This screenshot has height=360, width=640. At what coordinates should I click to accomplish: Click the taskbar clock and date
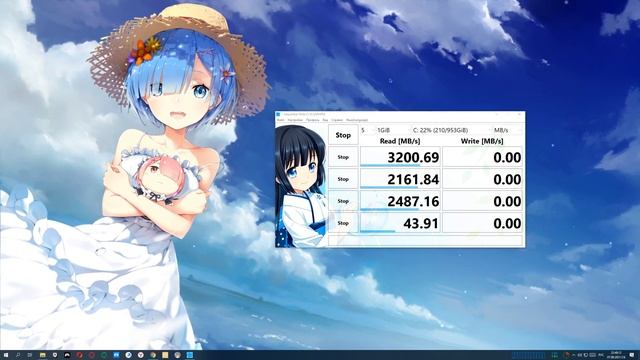(x=616, y=355)
